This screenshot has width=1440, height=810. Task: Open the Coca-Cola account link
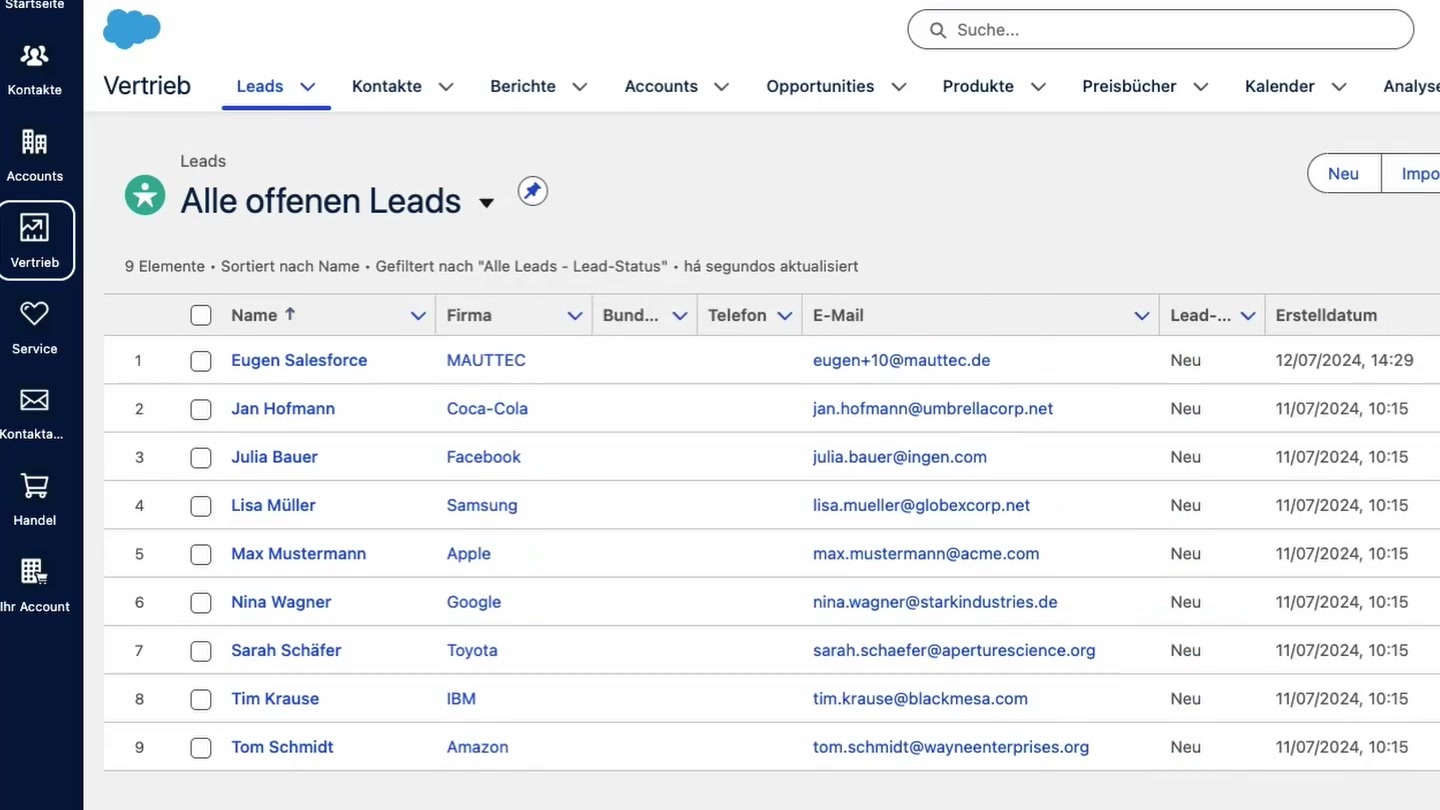click(x=487, y=408)
